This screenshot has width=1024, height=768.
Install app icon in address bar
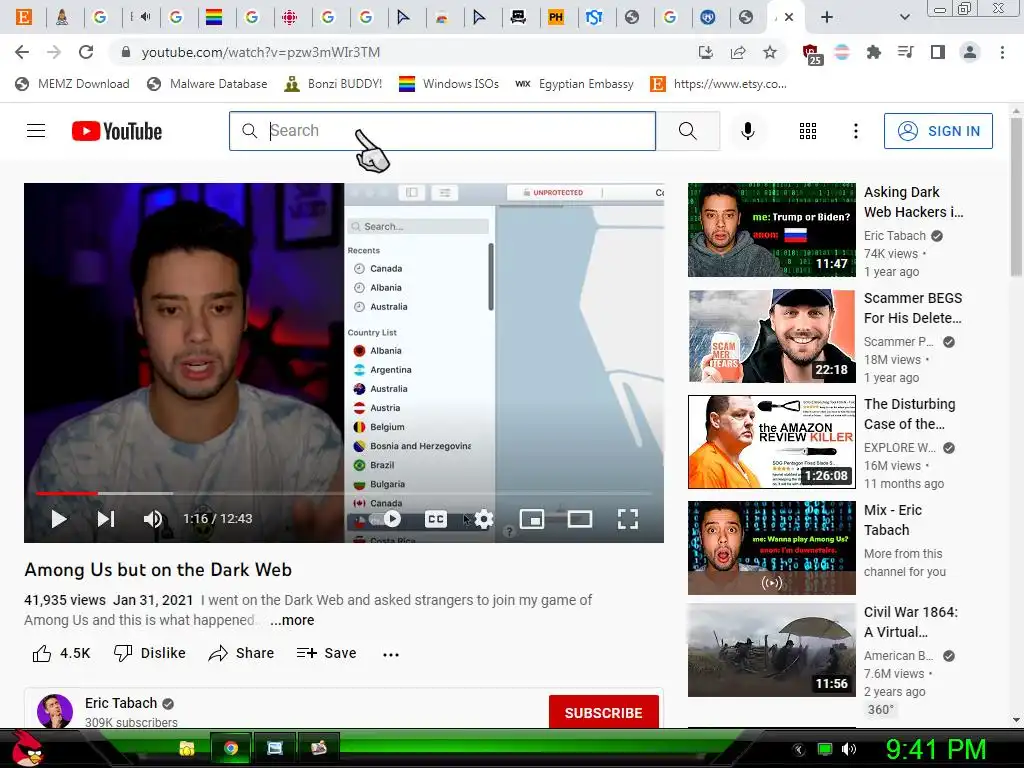pyautogui.click(x=705, y=52)
